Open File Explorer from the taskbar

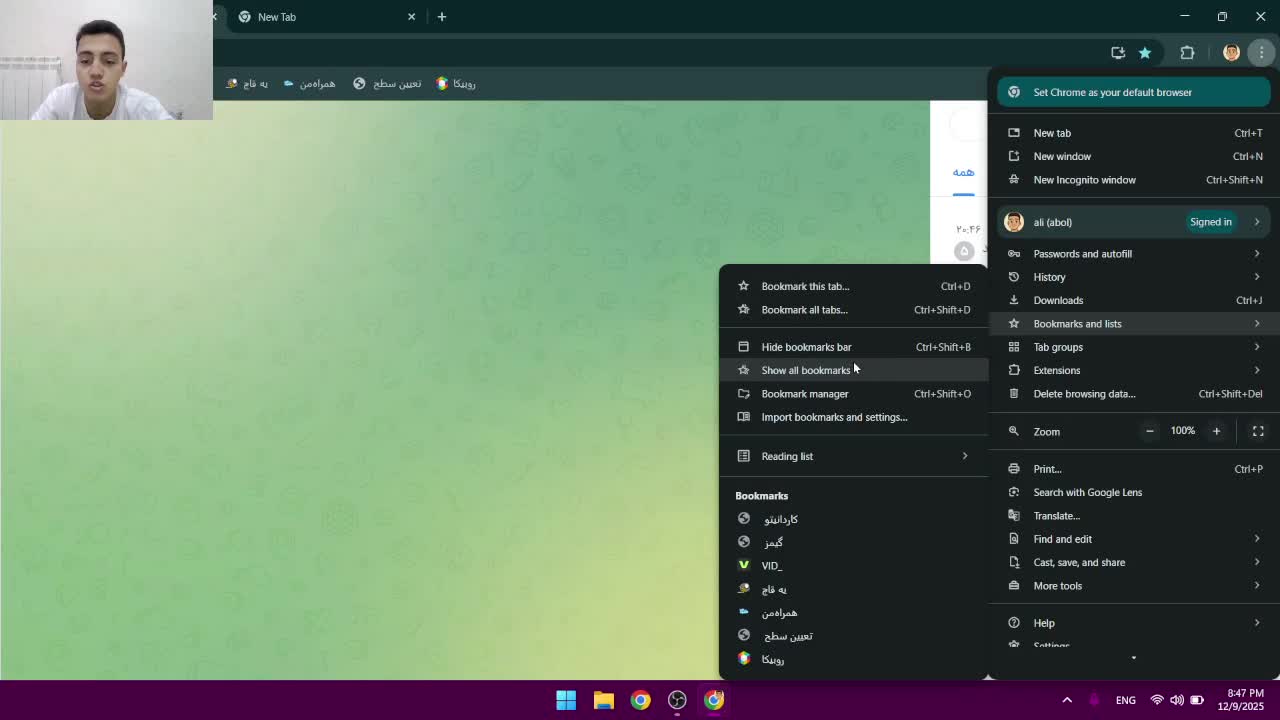pyautogui.click(x=603, y=700)
